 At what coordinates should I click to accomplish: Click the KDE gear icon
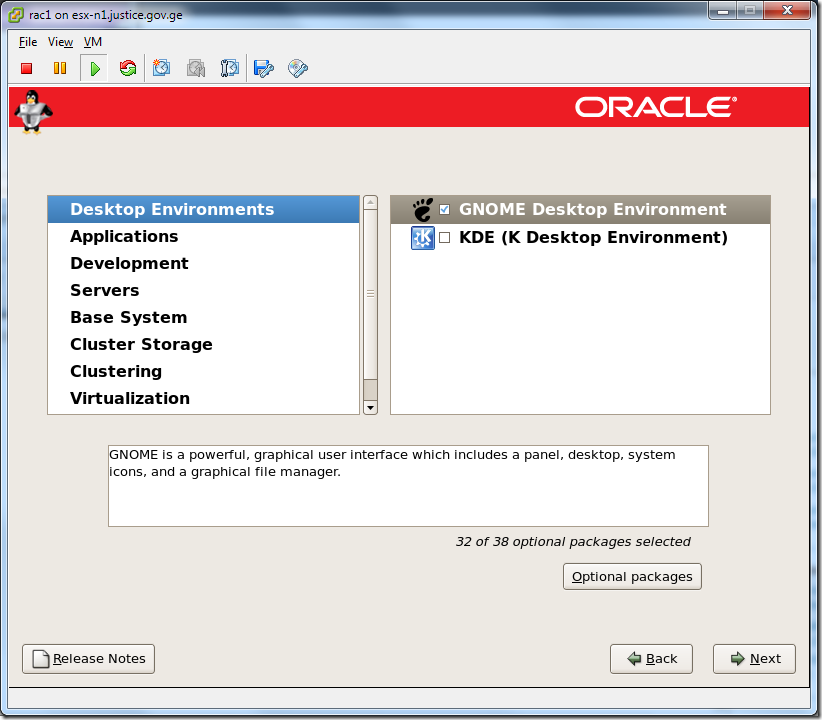click(x=422, y=238)
